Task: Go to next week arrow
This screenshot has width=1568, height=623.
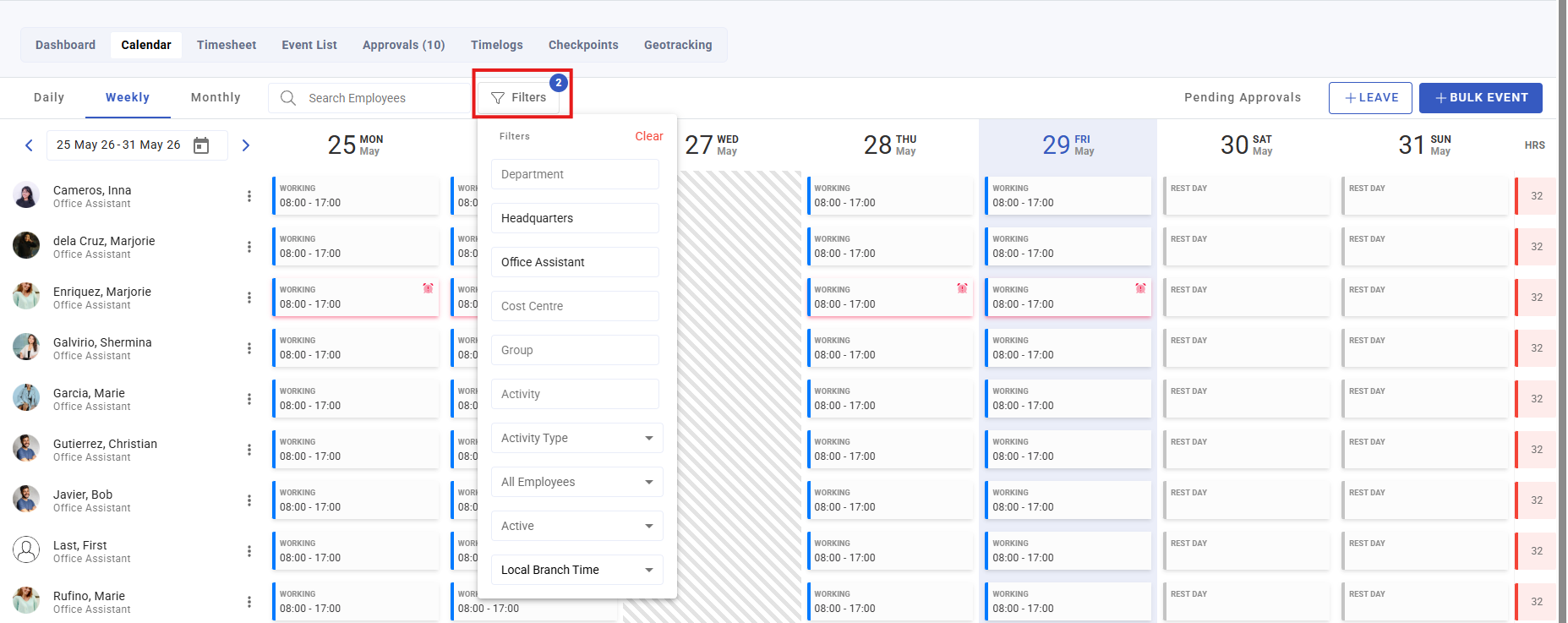Action: pos(246,145)
